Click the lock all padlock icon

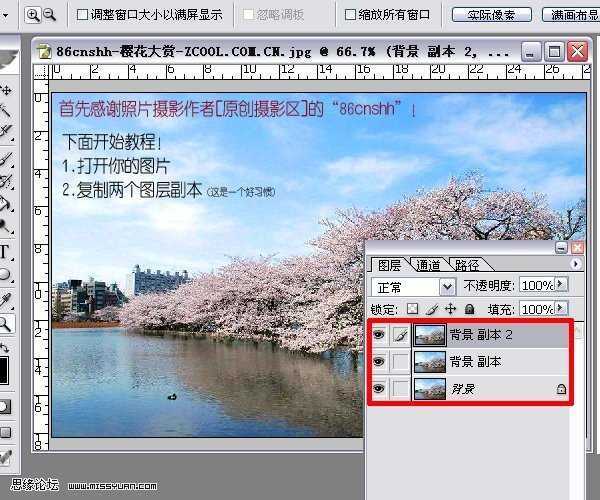pyautogui.click(x=468, y=310)
